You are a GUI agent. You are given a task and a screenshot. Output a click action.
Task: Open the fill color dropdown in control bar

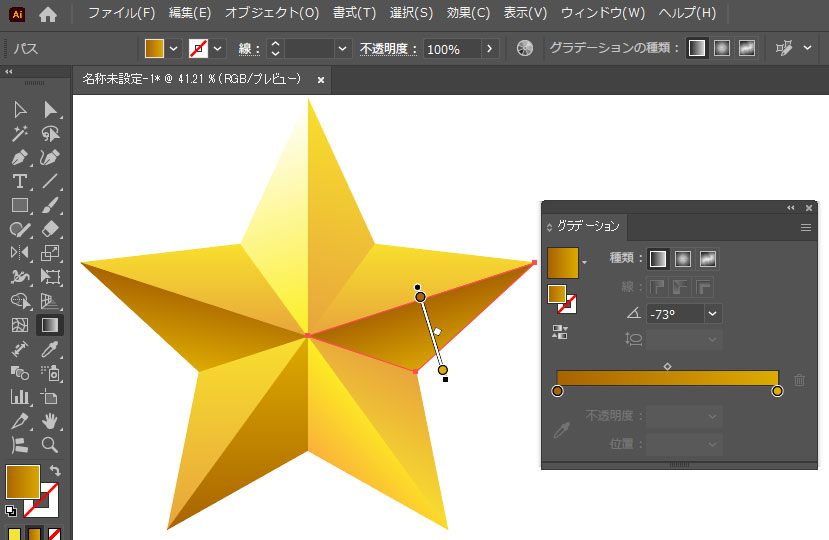tap(174, 48)
